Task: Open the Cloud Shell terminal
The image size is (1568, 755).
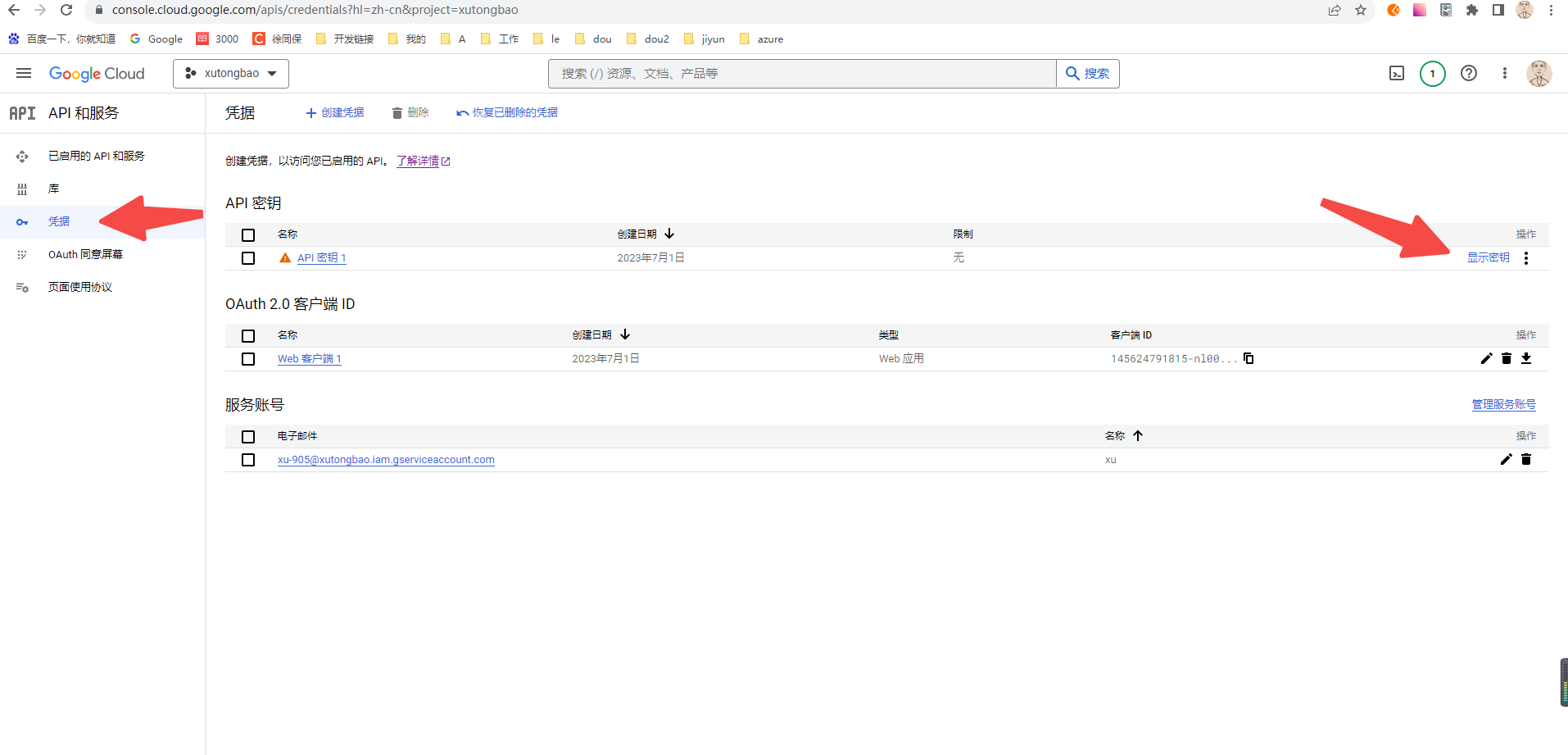Action: (1396, 73)
